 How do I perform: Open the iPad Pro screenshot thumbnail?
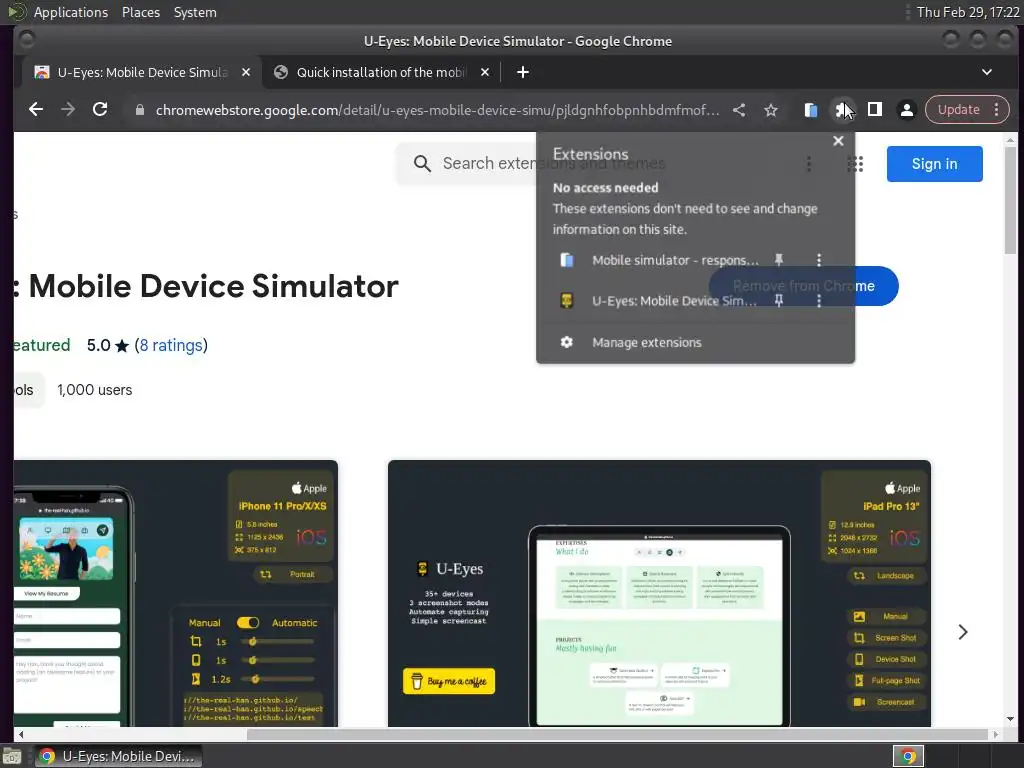click(659, 594)
